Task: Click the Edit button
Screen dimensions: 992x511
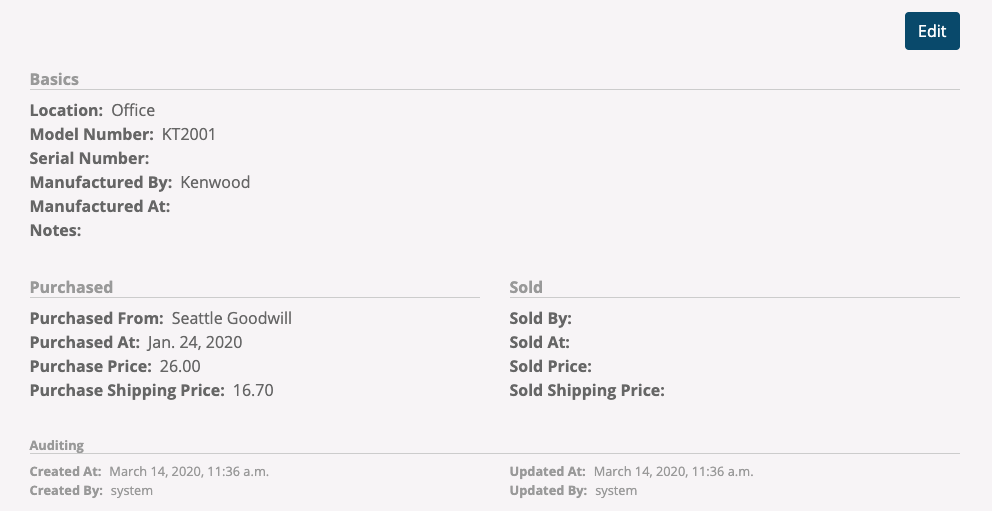Action: coord(932,31)
